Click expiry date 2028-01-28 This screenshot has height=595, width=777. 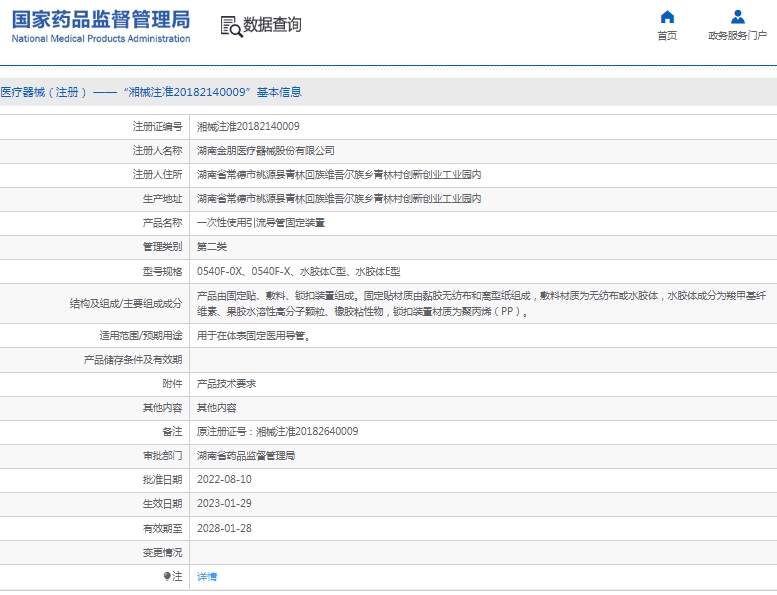(224, 529)
